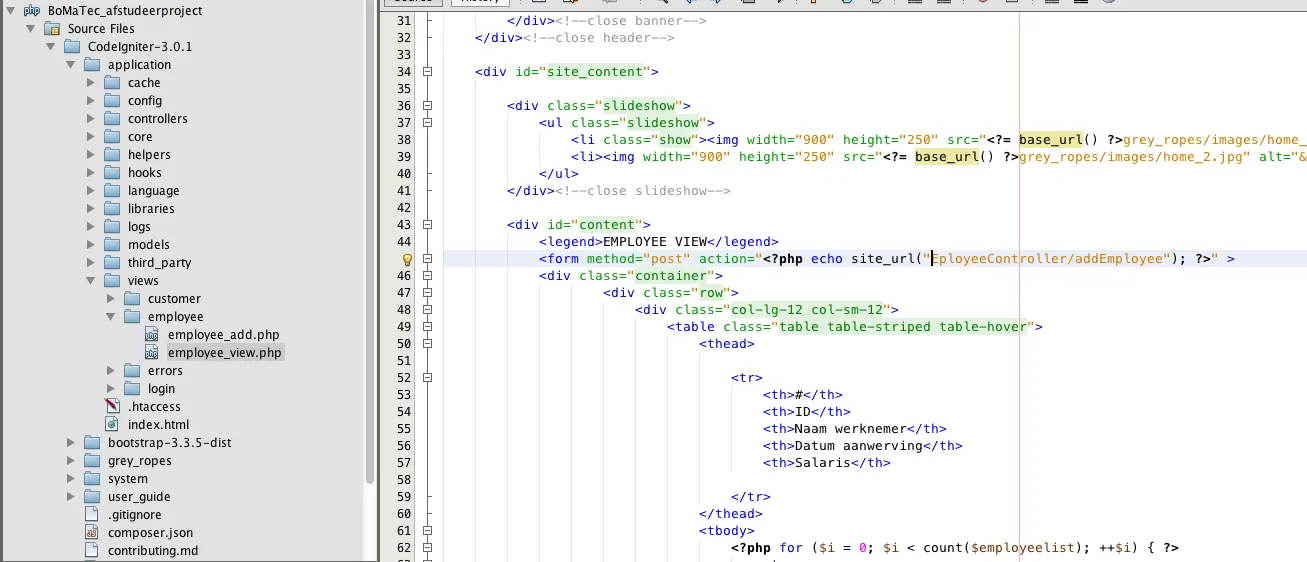Collapse the code fold at line 43
This screenshot has height=562, width=1307.
(x=428, y=225)
